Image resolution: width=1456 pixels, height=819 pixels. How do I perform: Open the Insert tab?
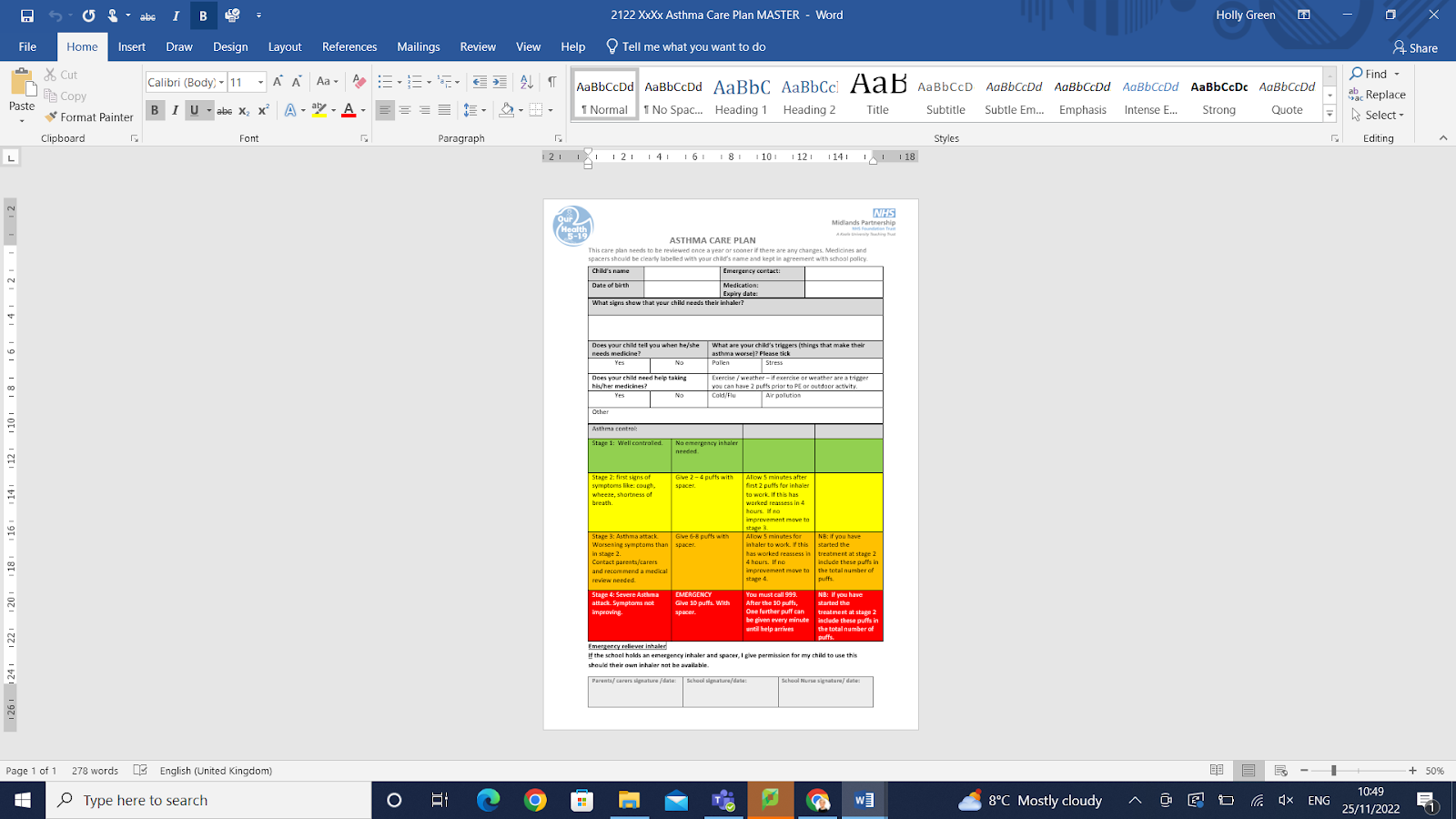click(x=132, y=47)
